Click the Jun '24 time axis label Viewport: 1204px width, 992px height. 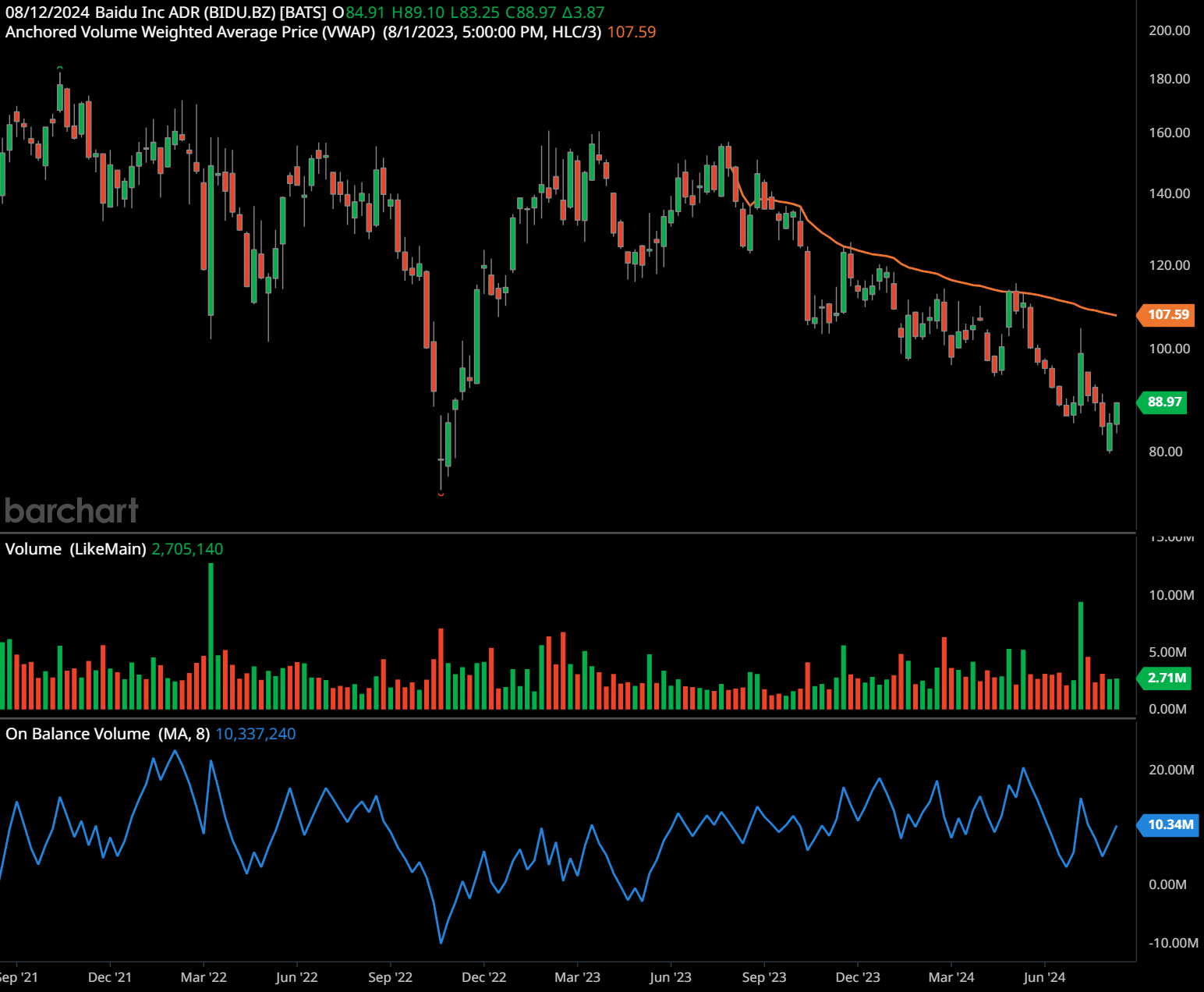[1044, 977]
